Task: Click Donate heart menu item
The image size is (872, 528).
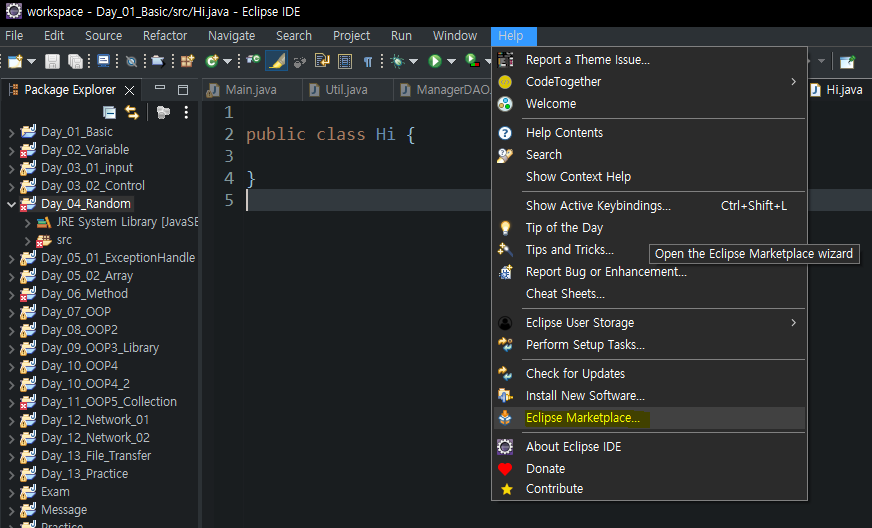Action: [649, 468]
